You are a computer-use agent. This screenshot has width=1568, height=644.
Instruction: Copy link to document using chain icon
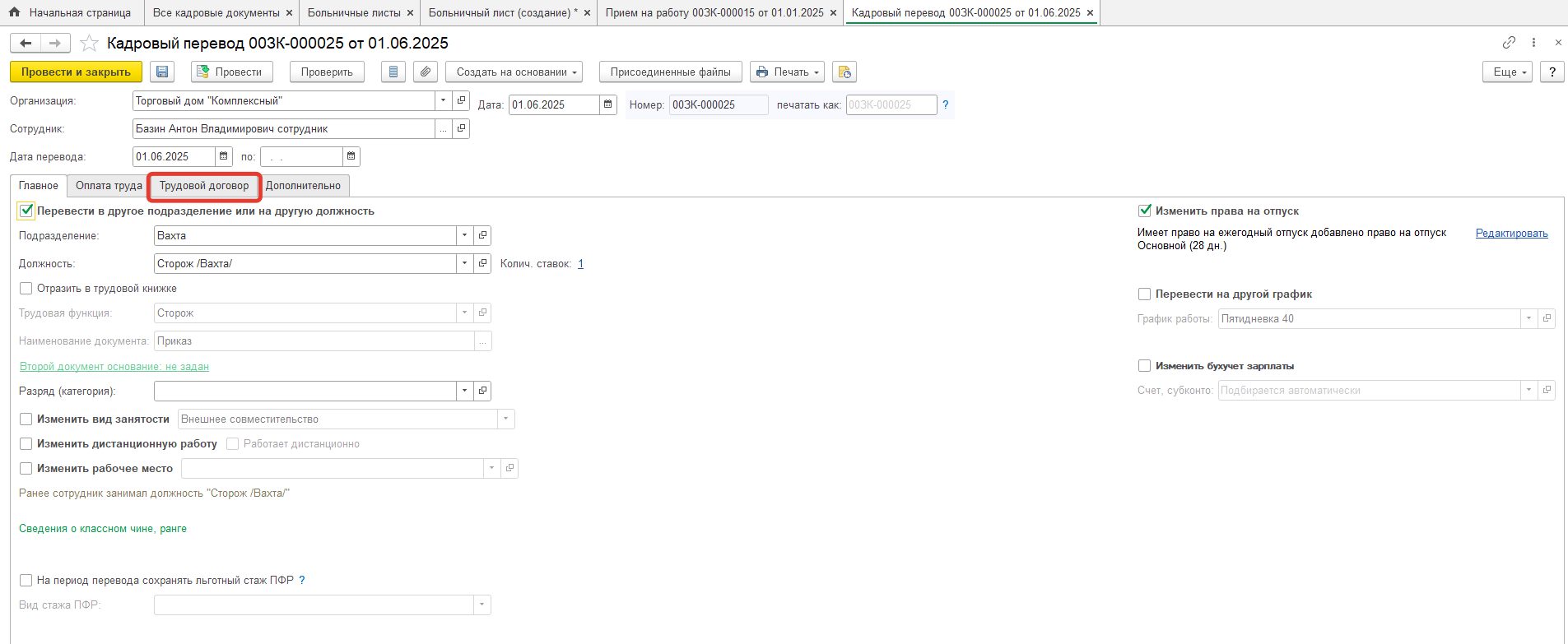coord(1509,43)
